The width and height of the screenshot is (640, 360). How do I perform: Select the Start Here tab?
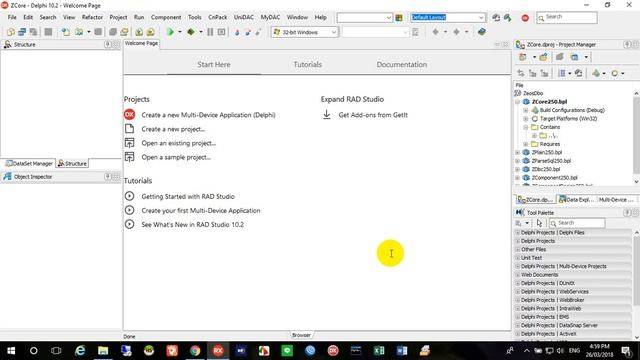[x=214, y=64]
